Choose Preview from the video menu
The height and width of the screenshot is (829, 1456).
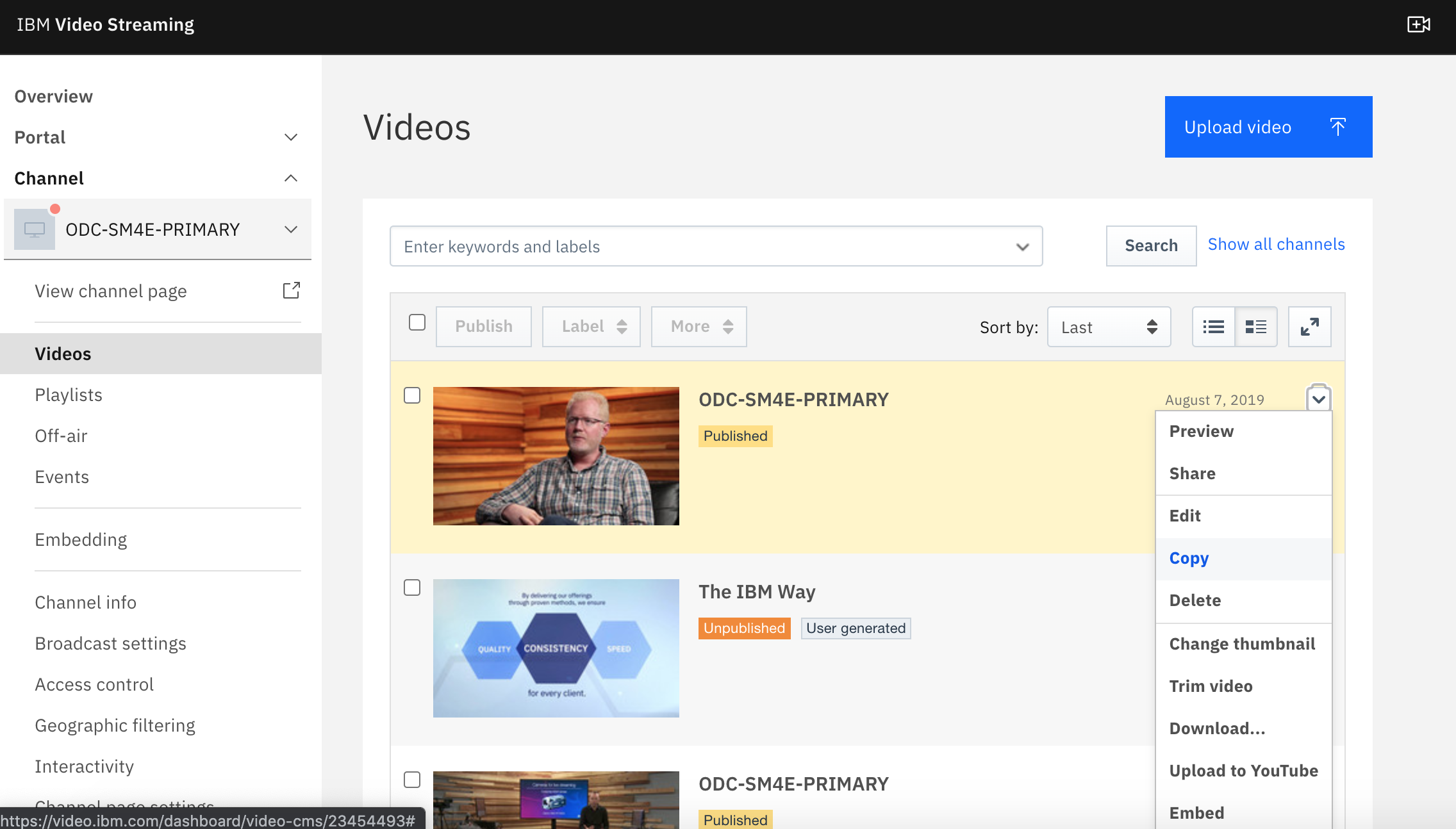[1244, 431]
